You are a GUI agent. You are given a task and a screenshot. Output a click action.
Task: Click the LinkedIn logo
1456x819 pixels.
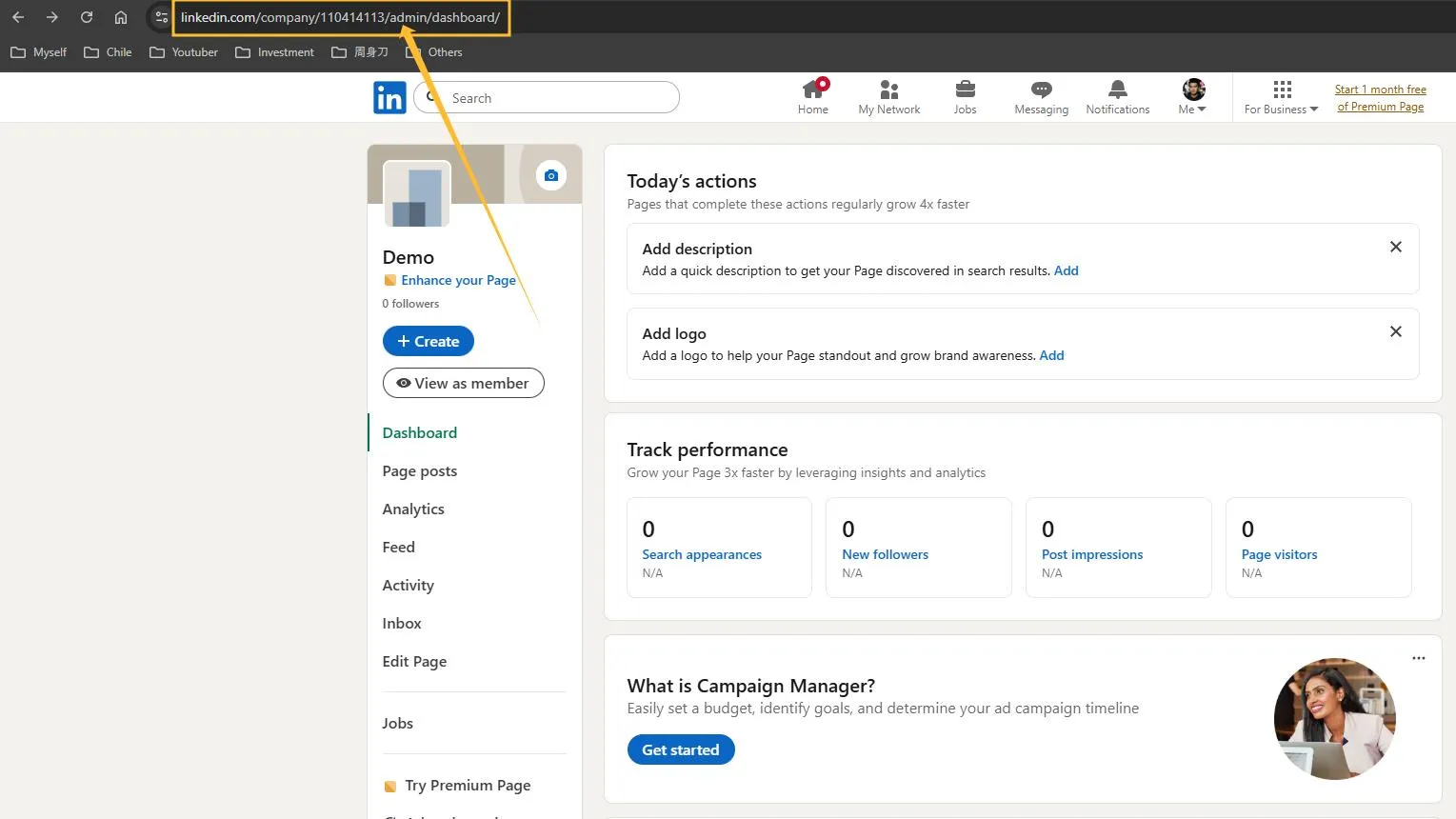[389, 96]
